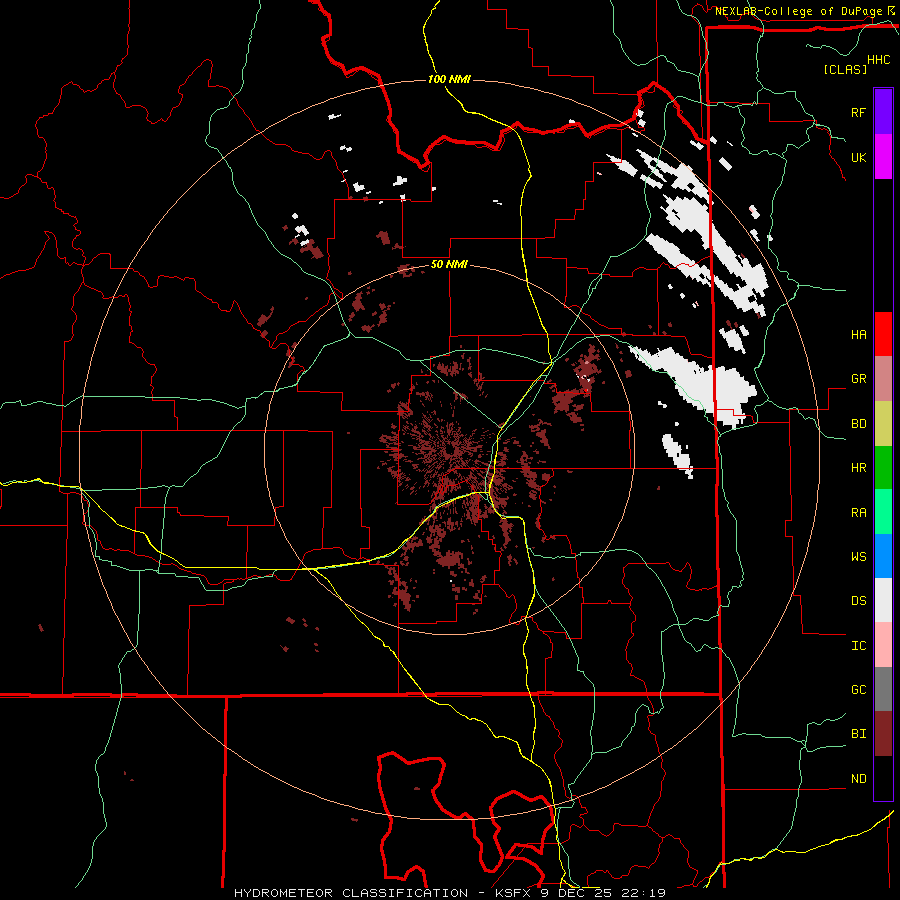Click the 'GC' legend label
The image size is (900, 900).
click(x=858, y=690)
